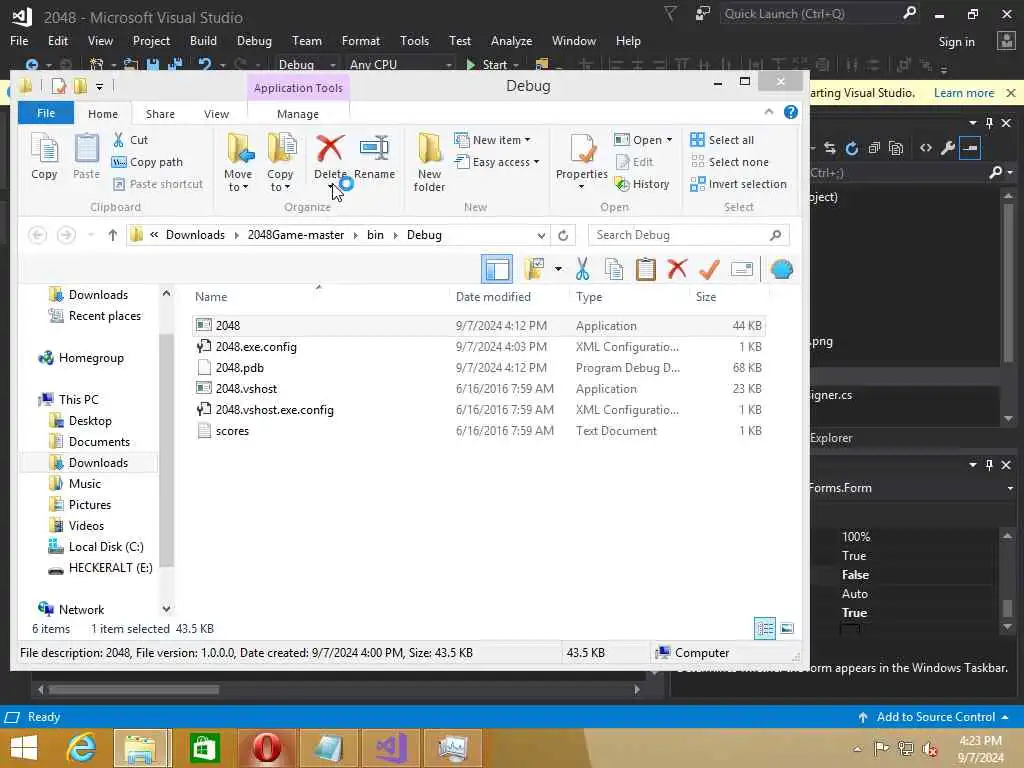Click Select none in the ribbon
The width and height of the screenshot is (1024, 768).
coord(729,162)
